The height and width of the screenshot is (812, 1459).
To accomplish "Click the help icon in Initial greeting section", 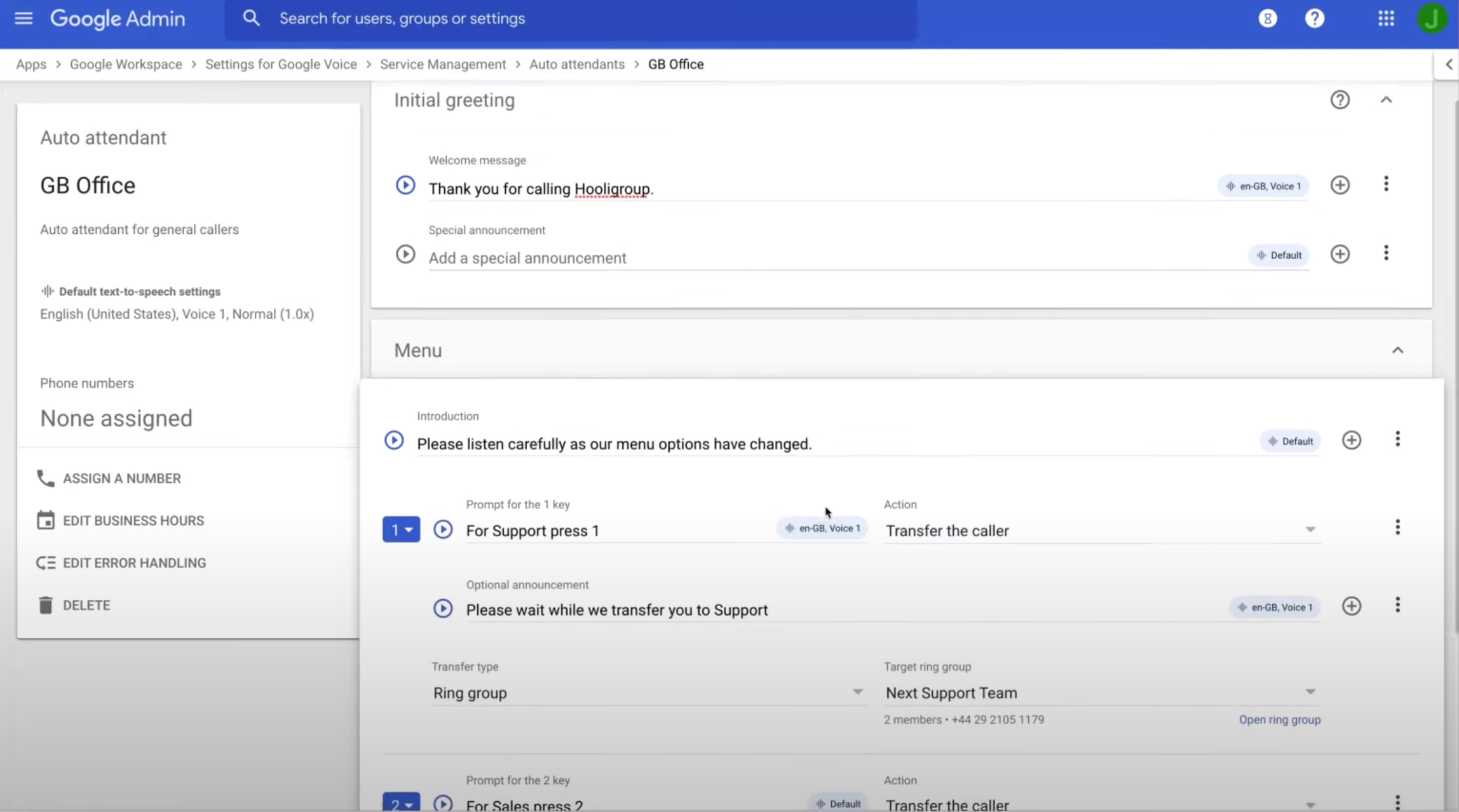I will (1340, 99).
